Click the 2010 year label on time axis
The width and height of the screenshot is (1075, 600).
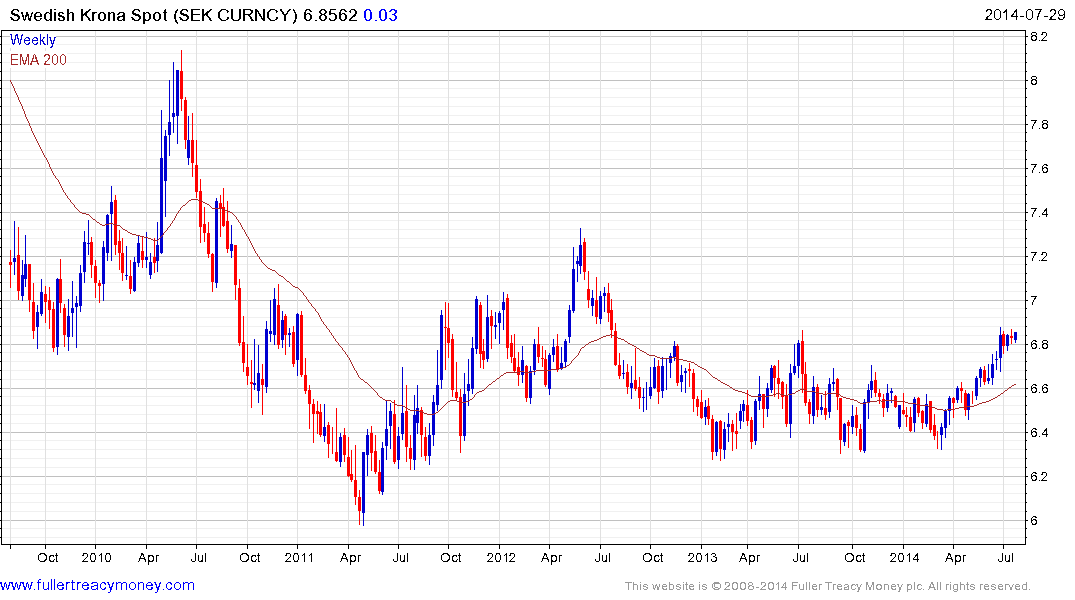[96, 557]
